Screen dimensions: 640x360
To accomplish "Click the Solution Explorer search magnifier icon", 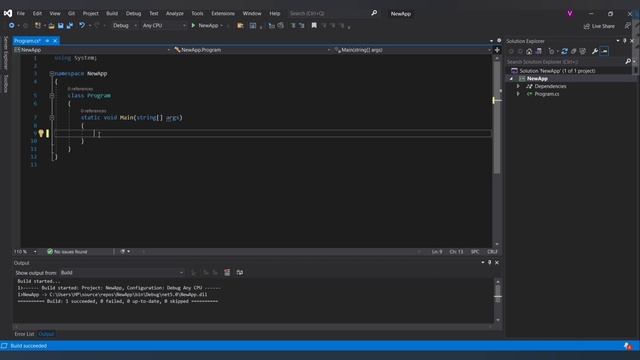I will point(628,62).
